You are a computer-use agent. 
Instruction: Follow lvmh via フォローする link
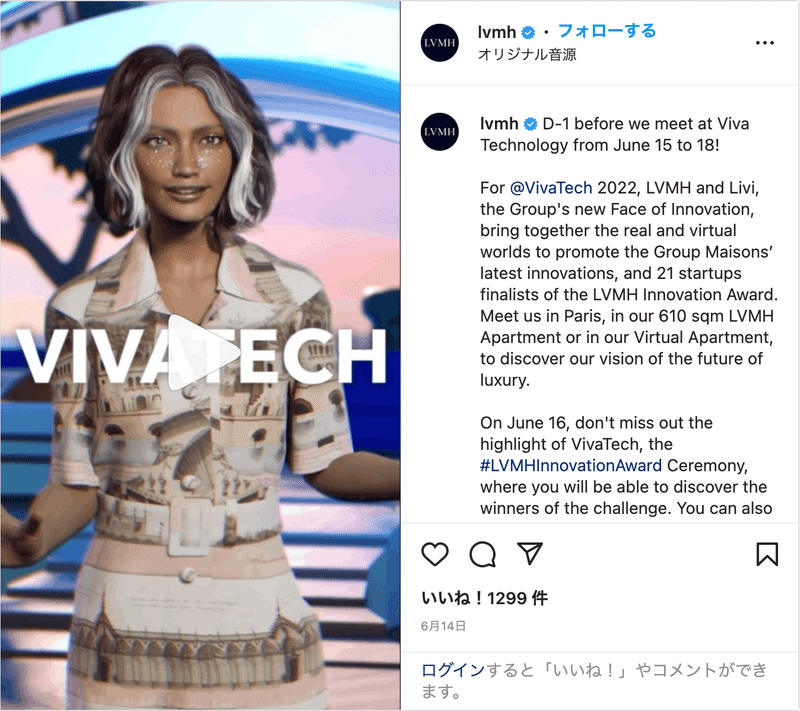click(x=607, y=31)
